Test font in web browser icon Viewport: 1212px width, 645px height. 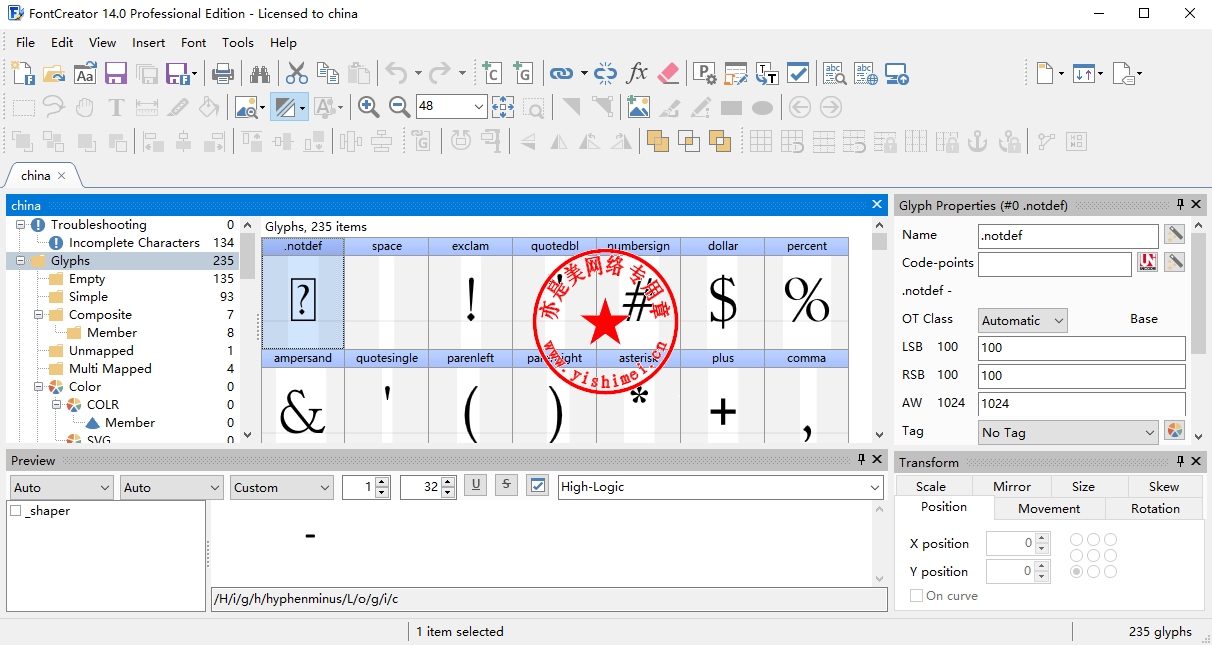(x=865, y=73)
